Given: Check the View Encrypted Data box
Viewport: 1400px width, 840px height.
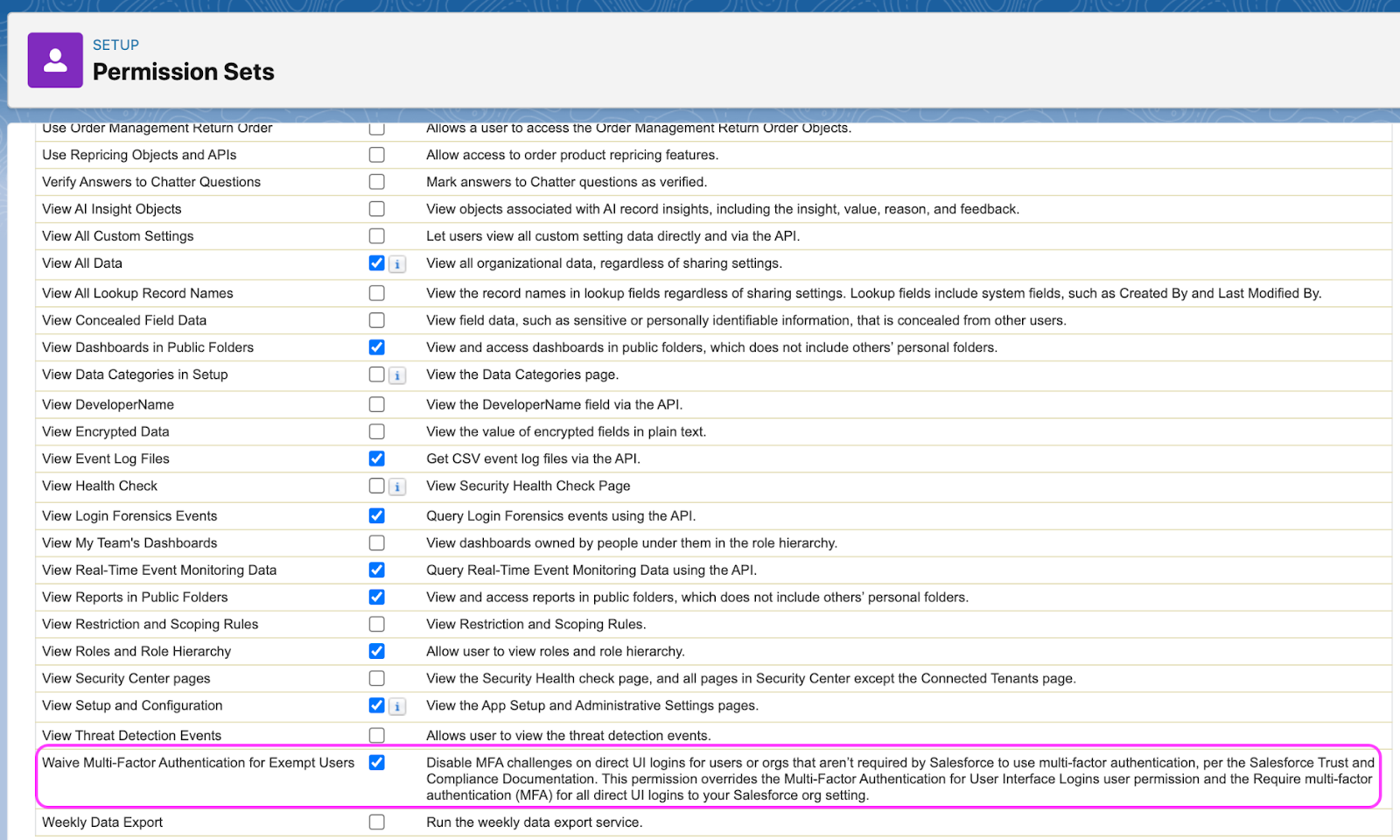Looking at the screenshot, I should click(377, 431).
